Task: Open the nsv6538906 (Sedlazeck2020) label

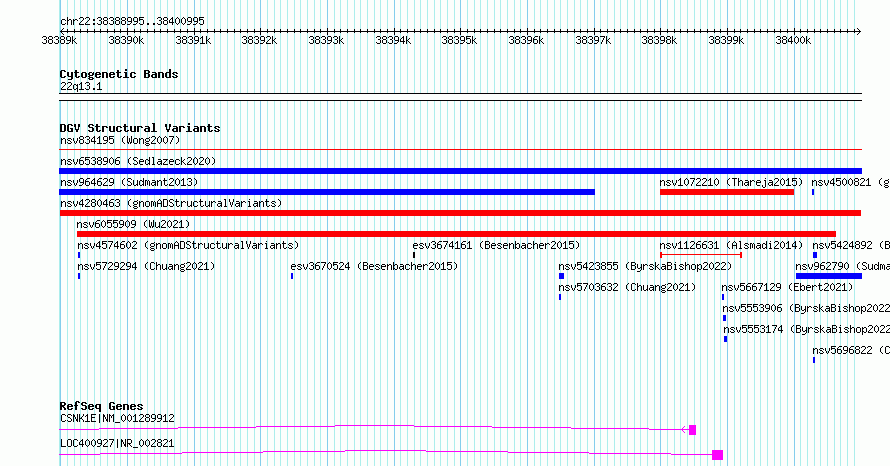Action: click(x=138, y=161)
